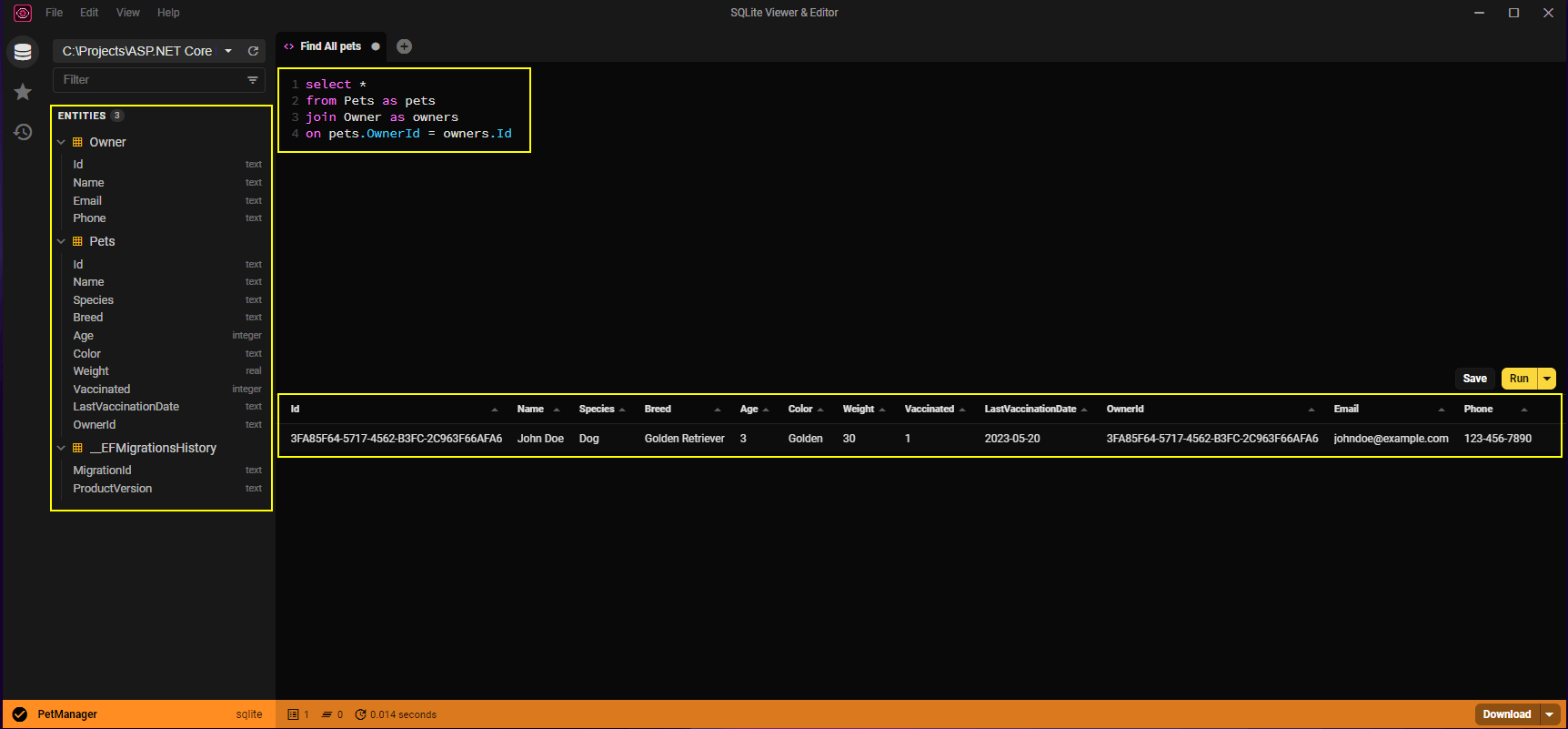Sort results by Breed column arrow
The width and height of the screenshot is (1568, 729).
[718, 410]
